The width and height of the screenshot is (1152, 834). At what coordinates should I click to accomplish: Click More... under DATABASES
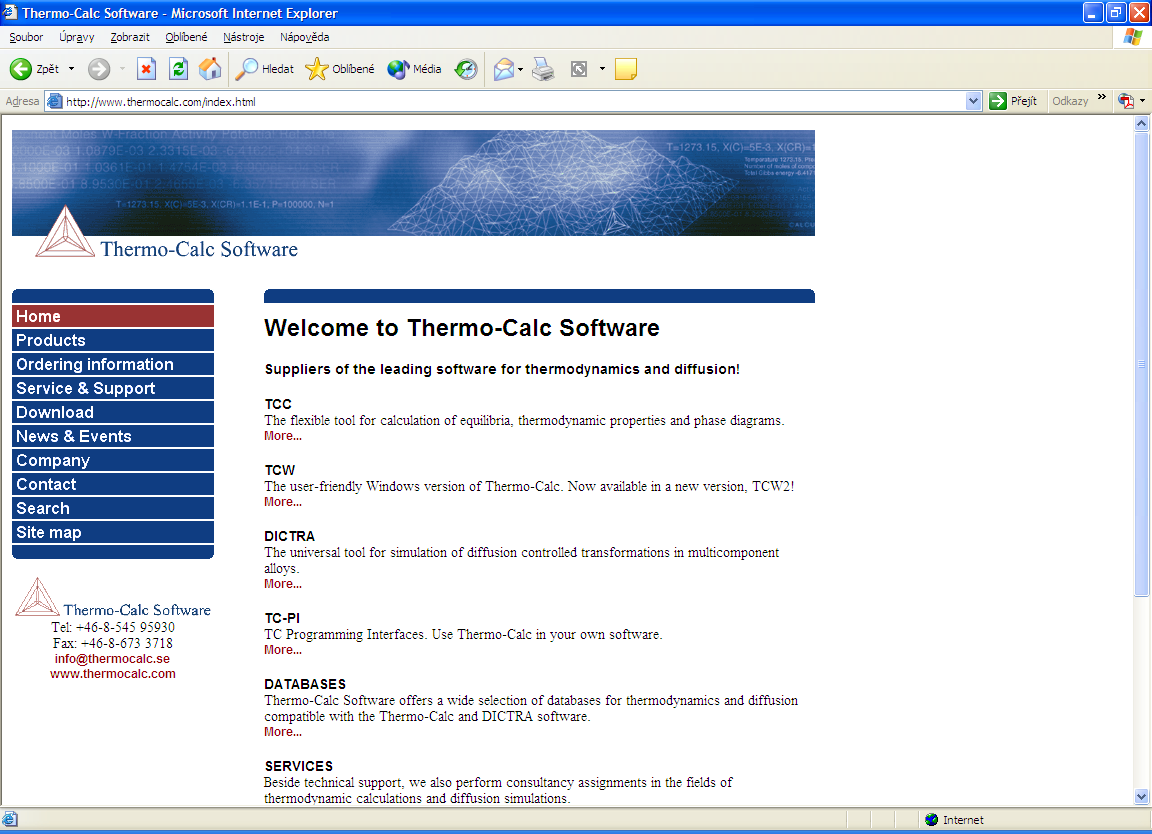click(283, 732)
